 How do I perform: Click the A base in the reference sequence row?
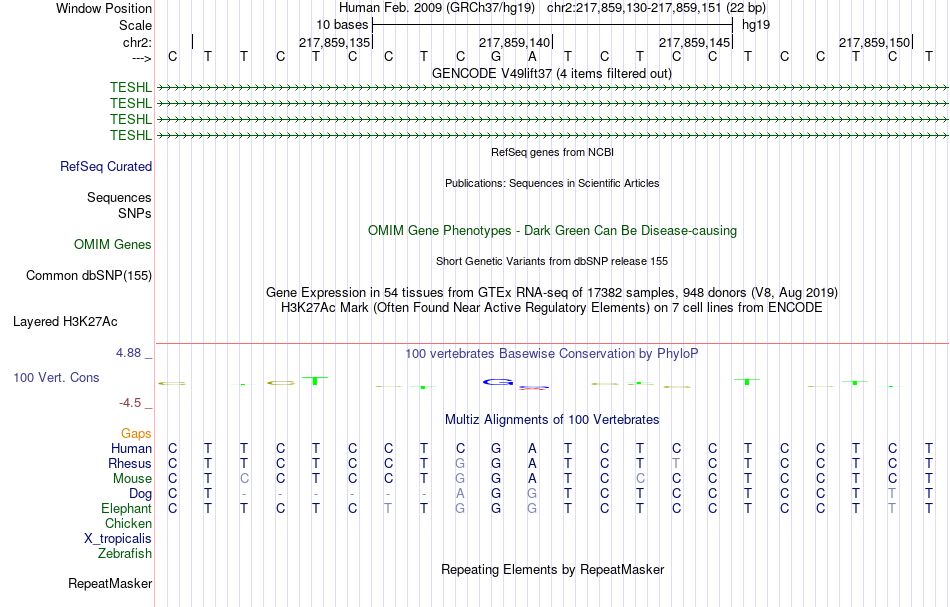[532, 57]
